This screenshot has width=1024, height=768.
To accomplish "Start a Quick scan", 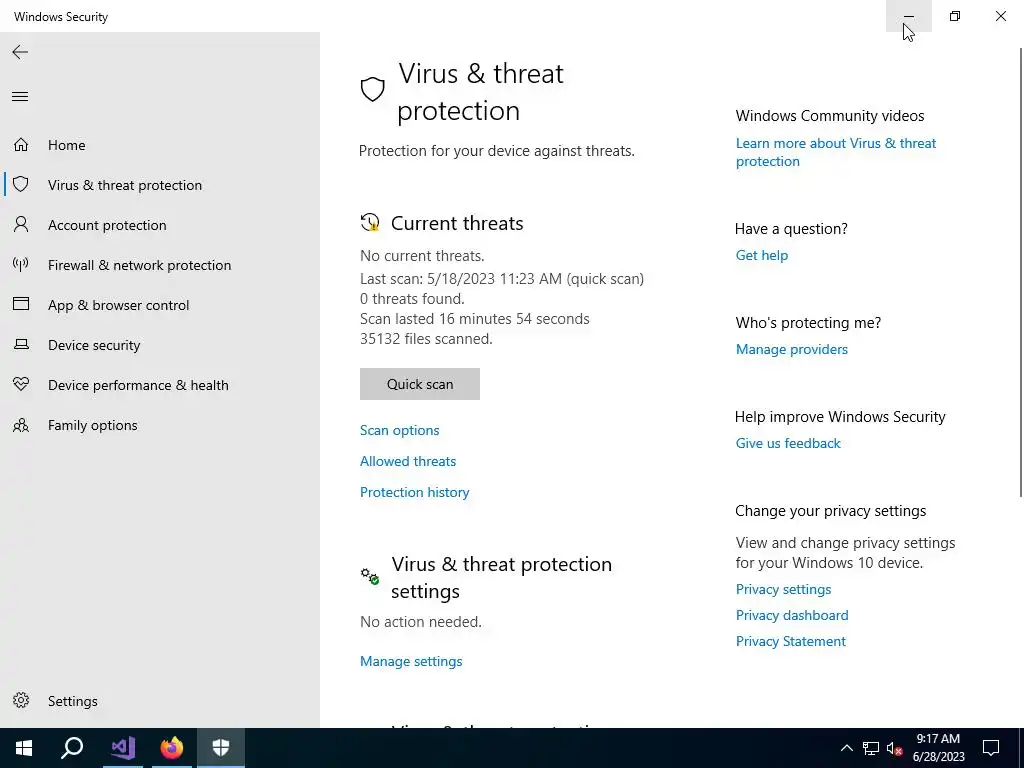I will coord(420,384).
